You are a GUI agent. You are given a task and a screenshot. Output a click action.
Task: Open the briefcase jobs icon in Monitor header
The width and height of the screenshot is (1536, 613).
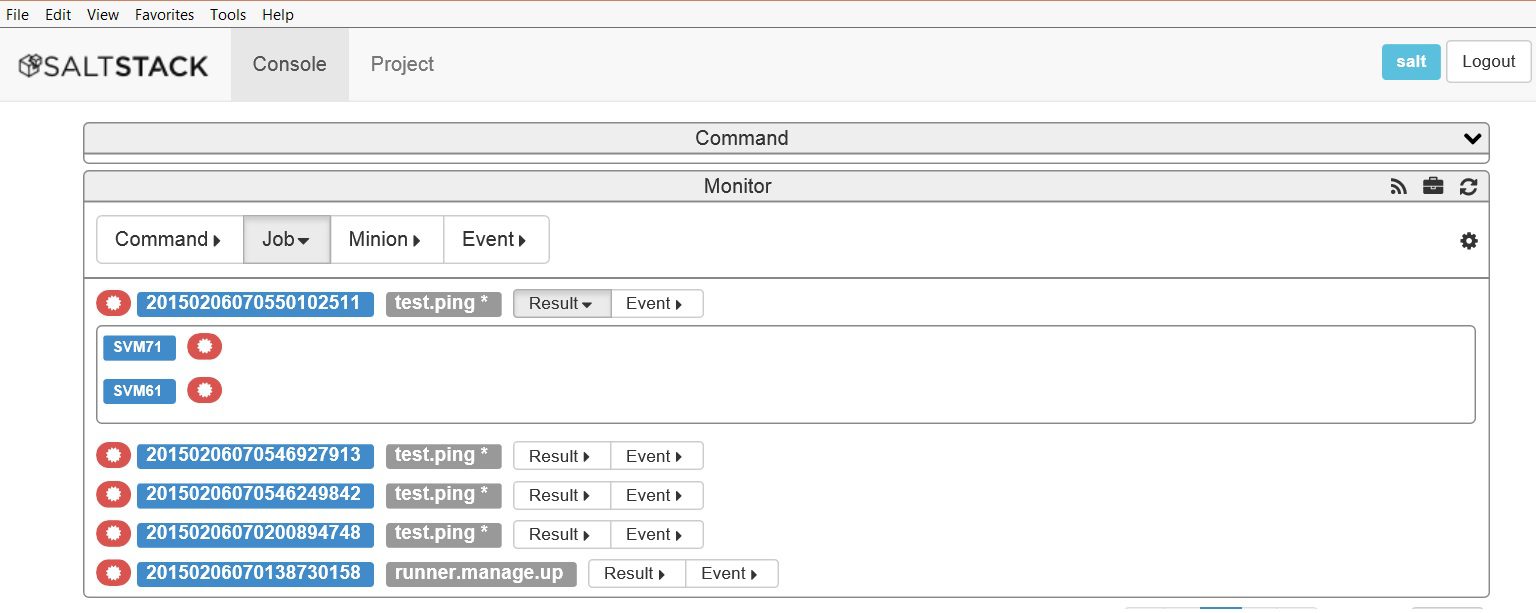coord(1432,186)
